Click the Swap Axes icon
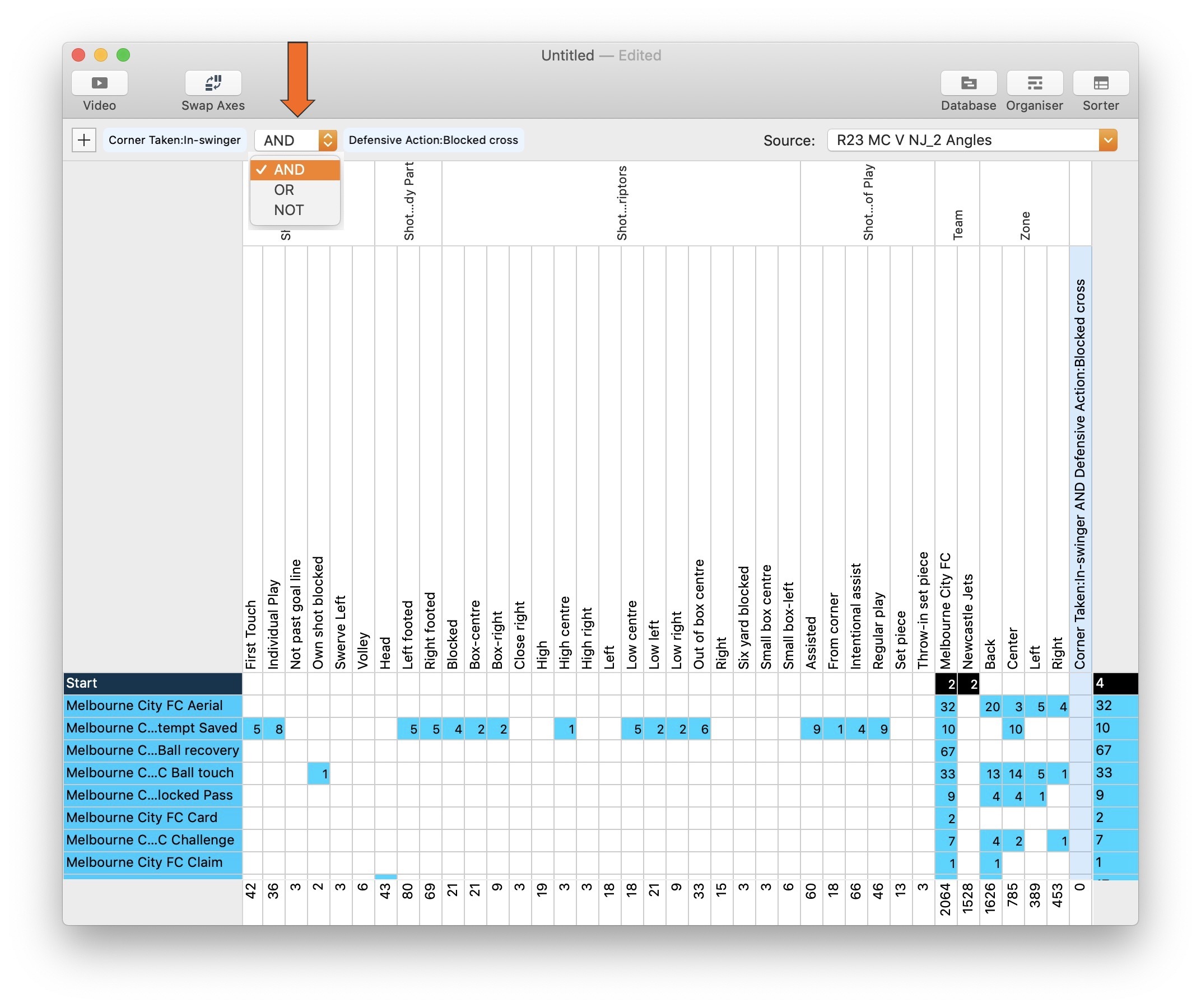The width and height of the screenshot is (1201, 1008). tap(212, 83)
